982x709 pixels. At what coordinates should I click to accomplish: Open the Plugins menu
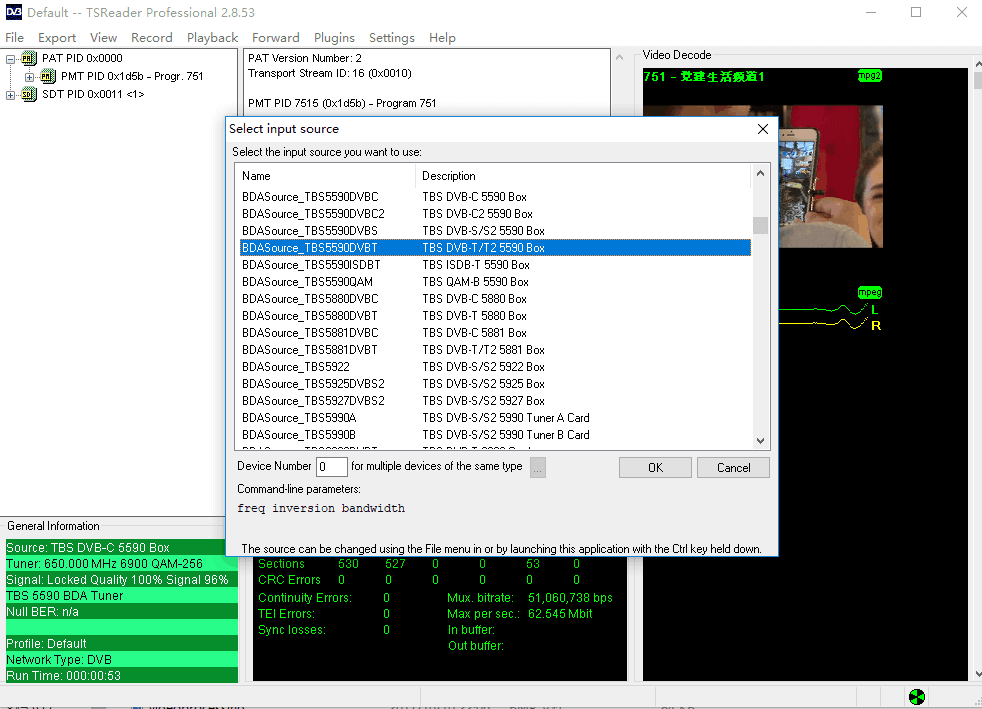334,38
